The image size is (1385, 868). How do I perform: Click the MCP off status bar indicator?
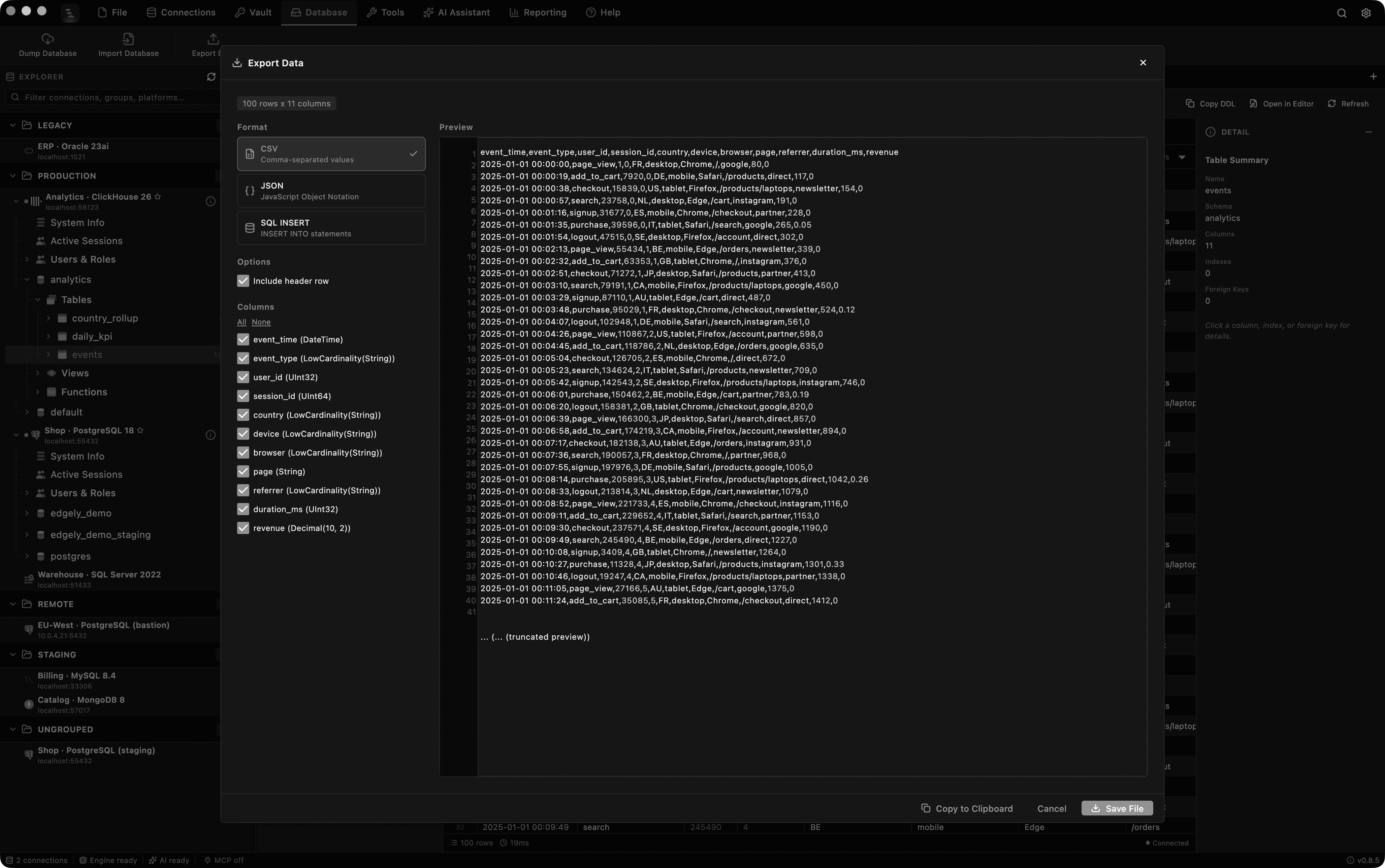coord(223,860)
